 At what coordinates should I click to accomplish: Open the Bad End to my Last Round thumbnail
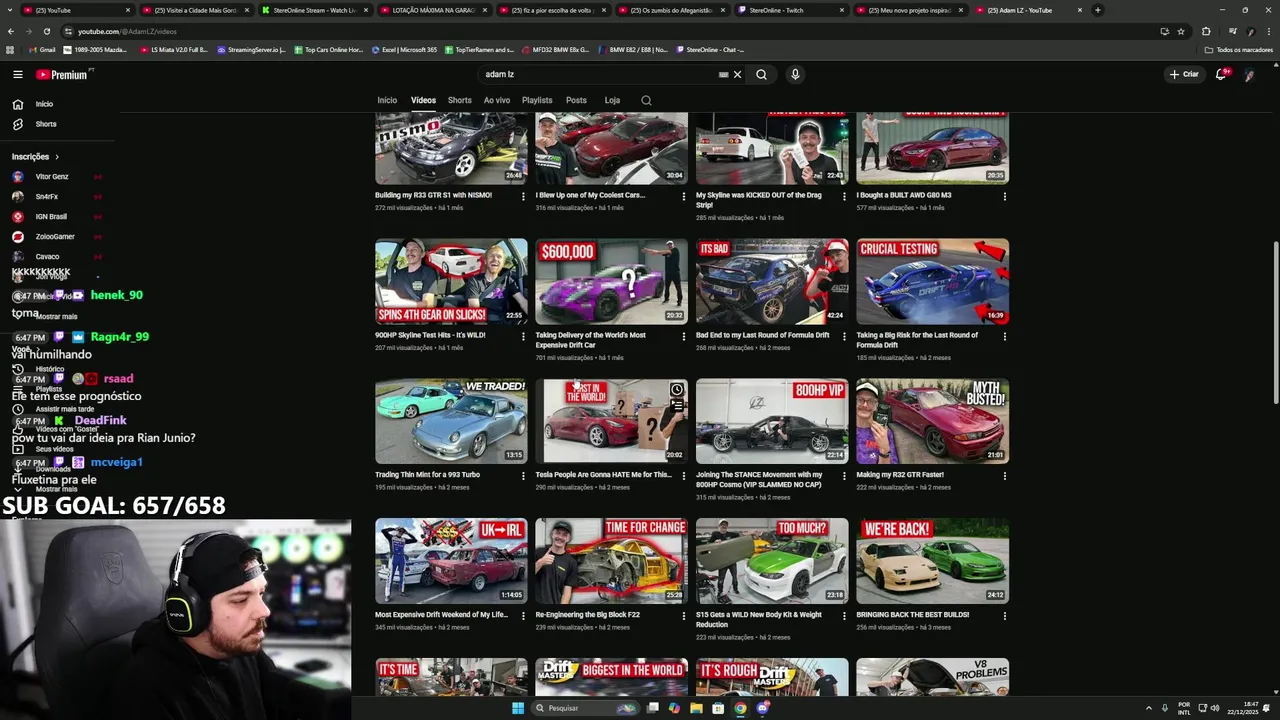click(772, 281)
